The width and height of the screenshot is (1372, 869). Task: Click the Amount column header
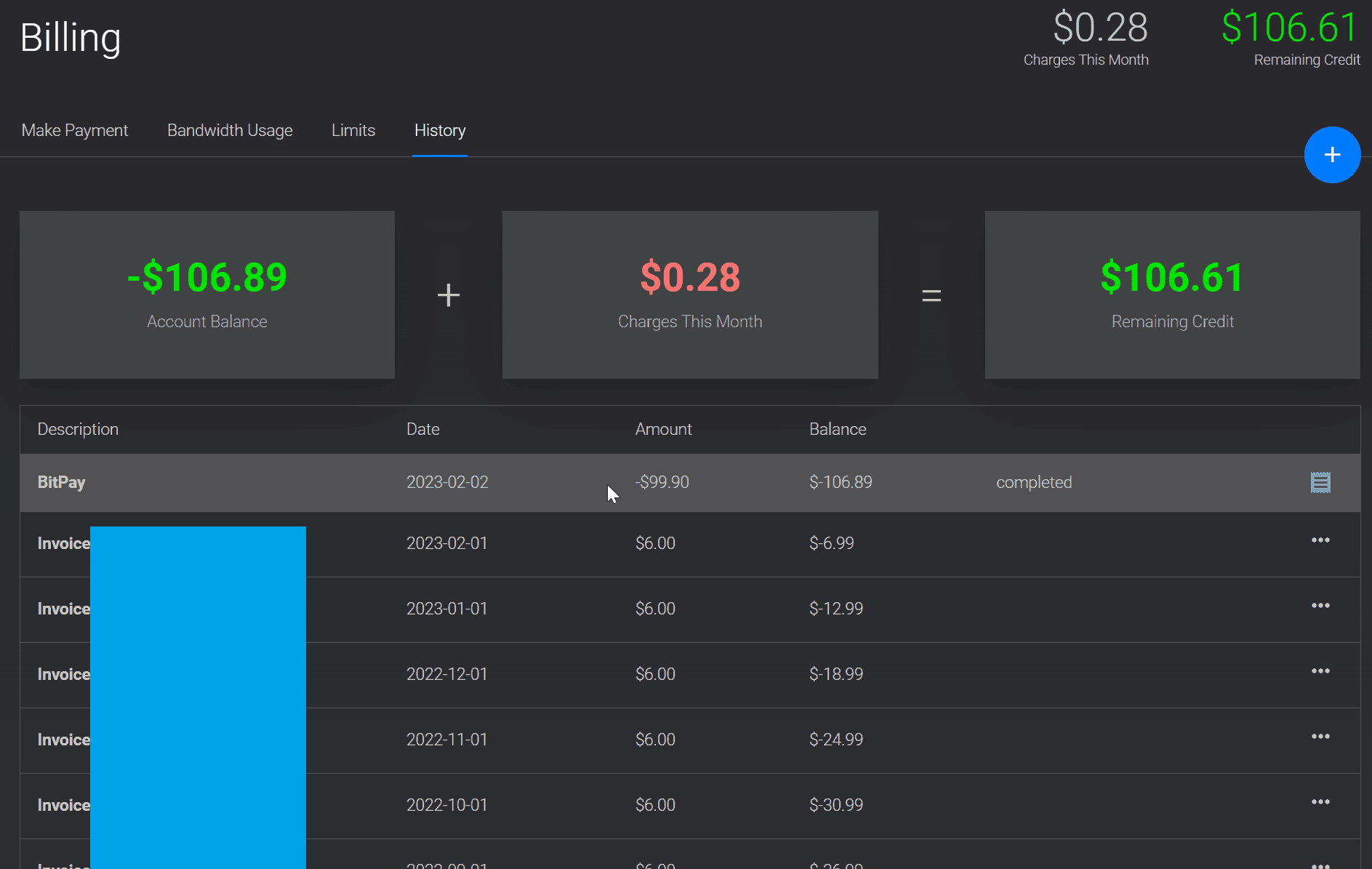pos(663,429)
